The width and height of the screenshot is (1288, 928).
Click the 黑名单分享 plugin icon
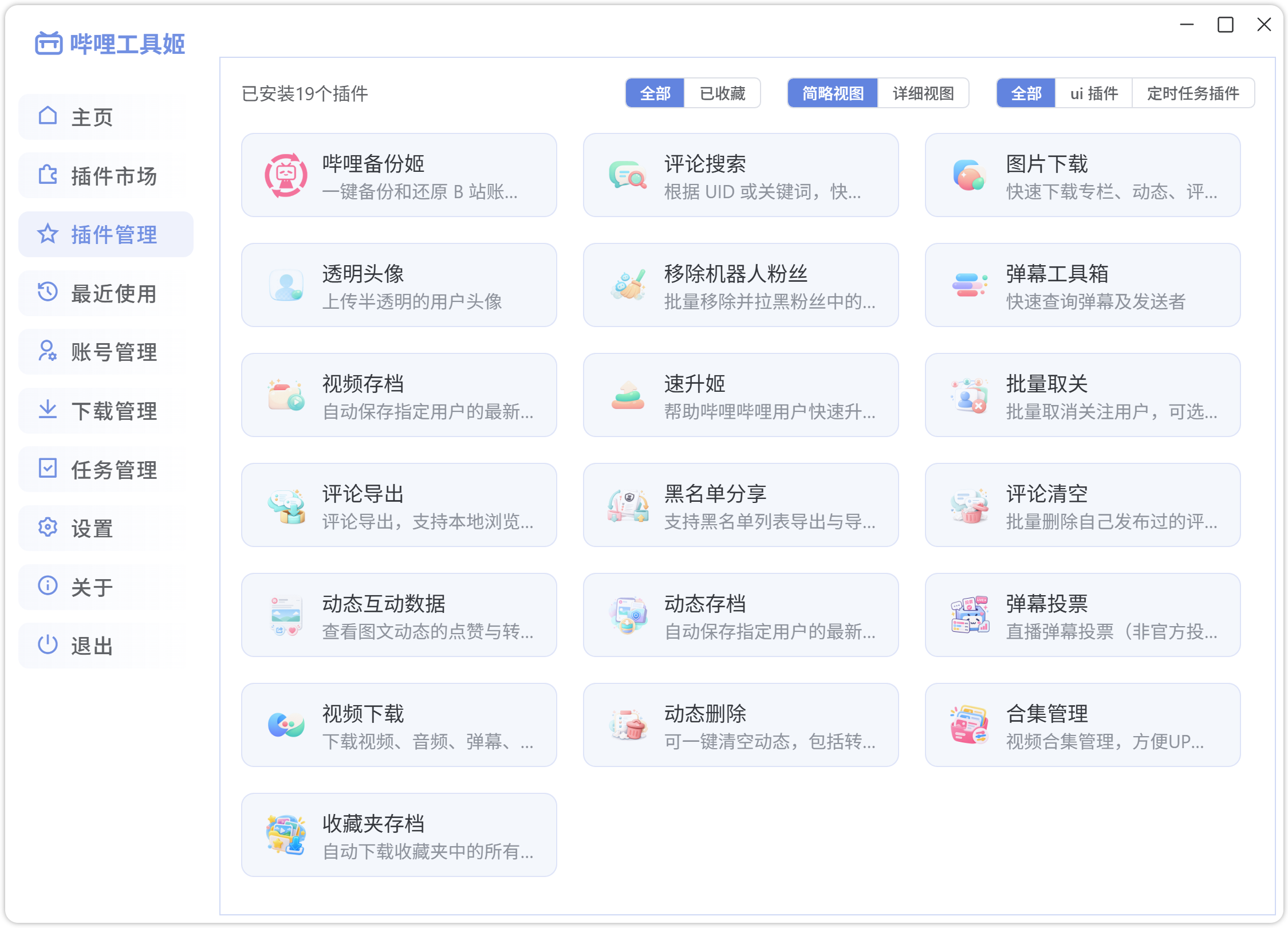(x=628, y=505)
